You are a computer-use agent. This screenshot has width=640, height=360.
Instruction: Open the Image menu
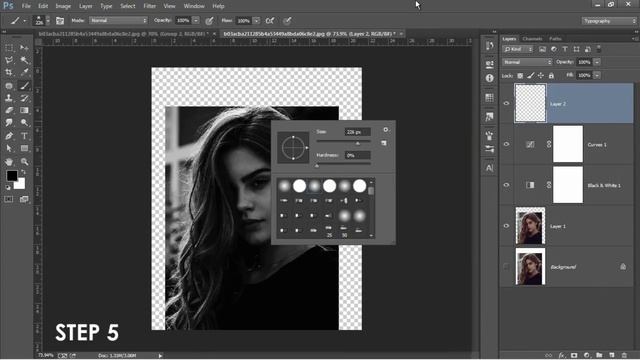63,6
